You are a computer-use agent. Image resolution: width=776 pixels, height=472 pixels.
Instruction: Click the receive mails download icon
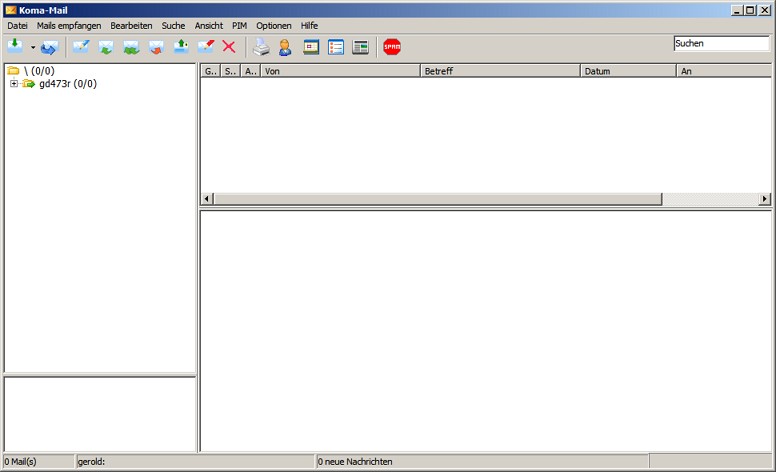pyautogui.click(x=15, y=47)
